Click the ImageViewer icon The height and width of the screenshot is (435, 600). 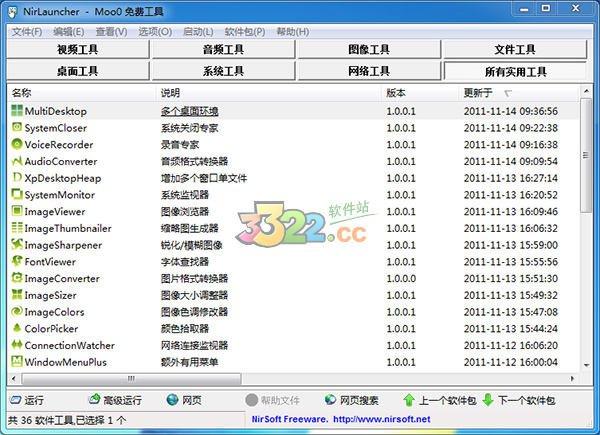point(17,211)
